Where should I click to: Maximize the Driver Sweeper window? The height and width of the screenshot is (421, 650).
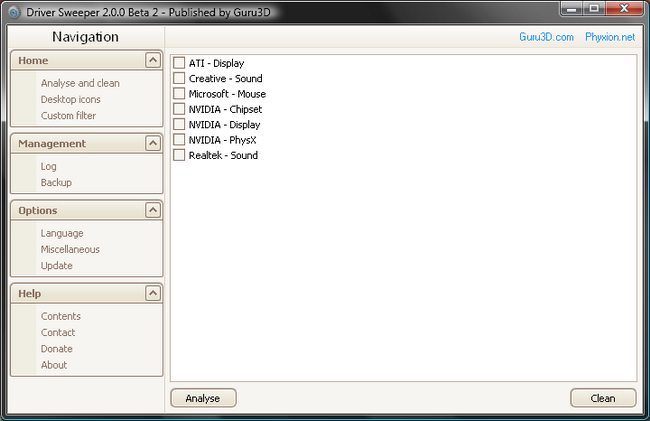point(594,8)
